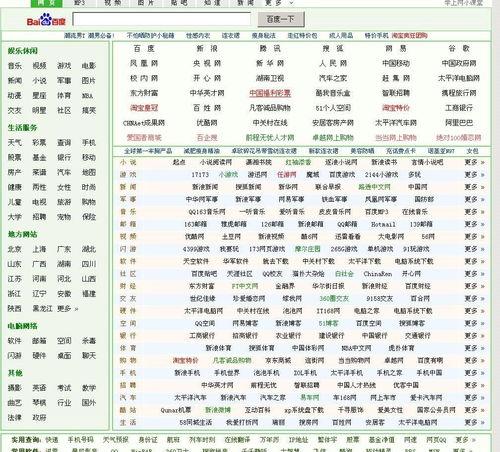This screenshot has height=452, width=500.
Task: Expand 更多 » in the 软件 row
Action: (x=475, y=261)
